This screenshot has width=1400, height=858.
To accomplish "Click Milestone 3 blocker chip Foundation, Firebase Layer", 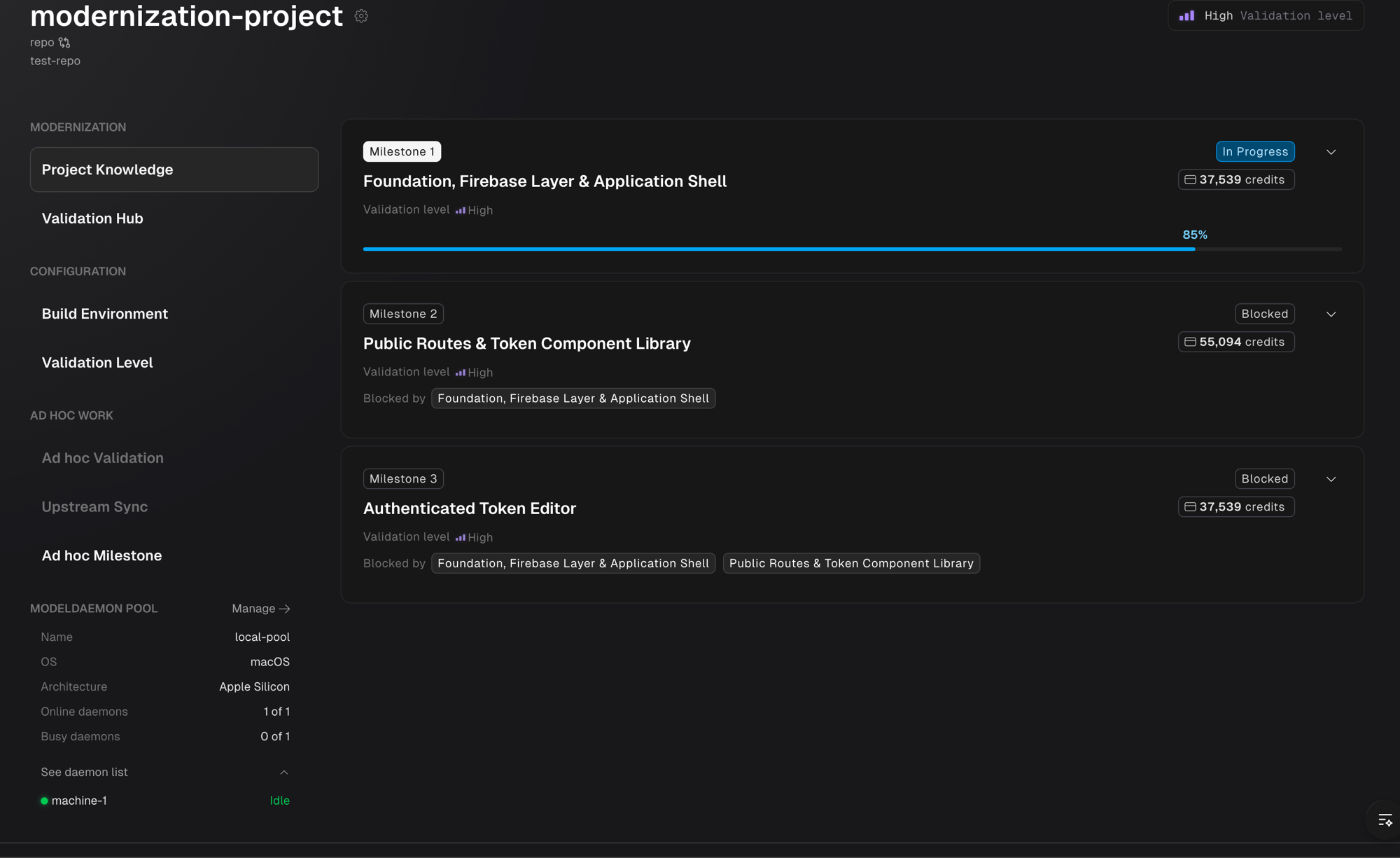I will tap(573, 564).
